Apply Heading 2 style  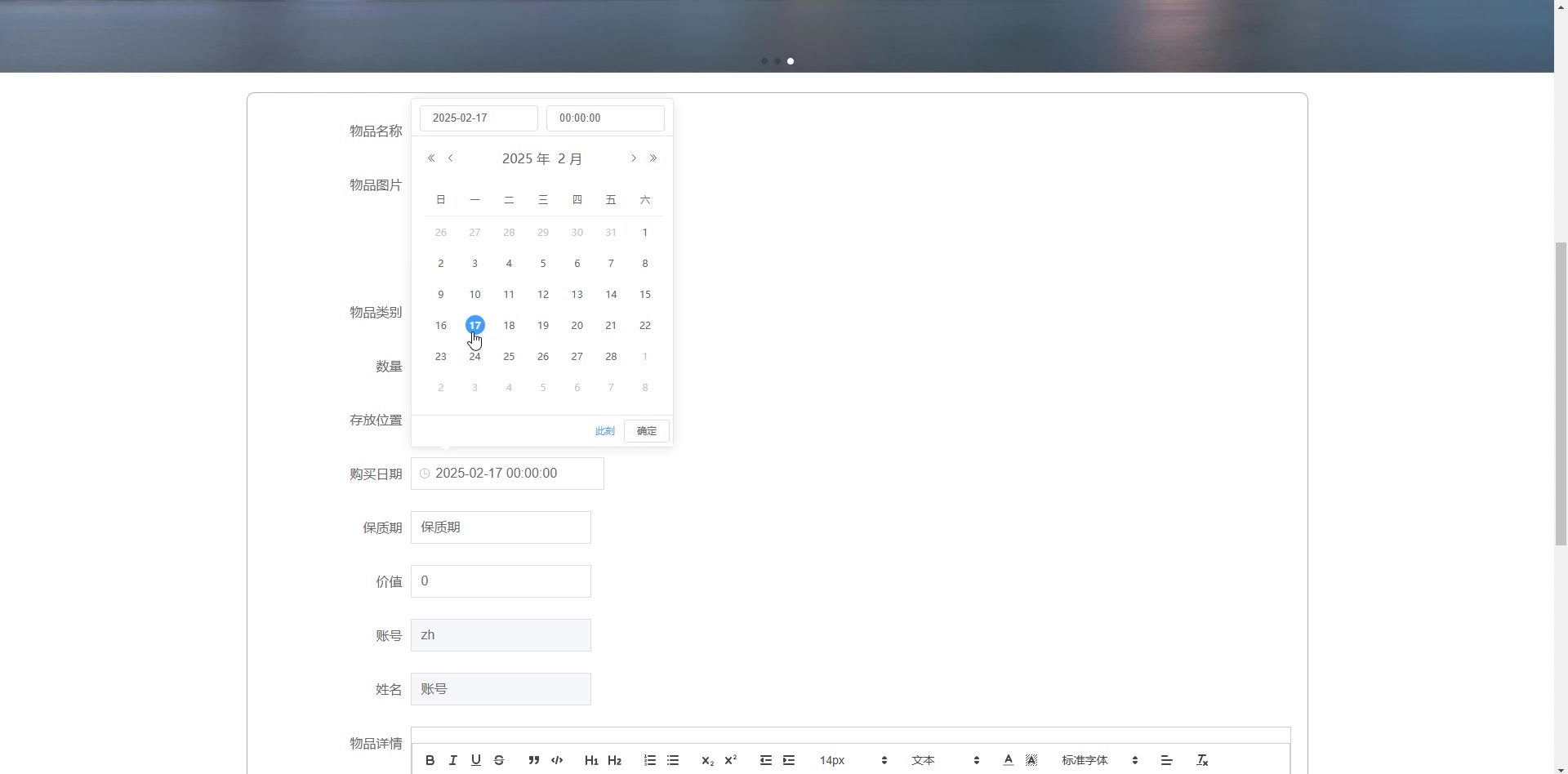pos(615,760)
